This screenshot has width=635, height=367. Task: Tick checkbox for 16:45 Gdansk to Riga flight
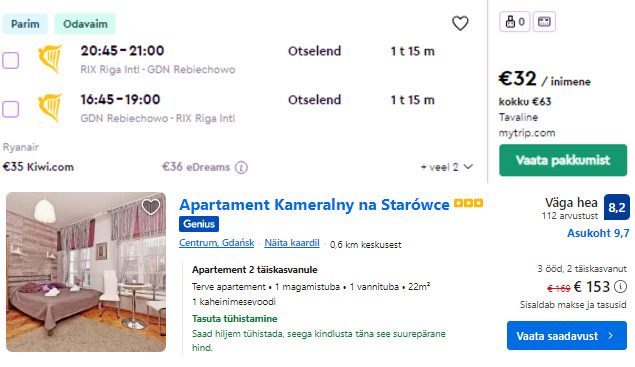11,109
